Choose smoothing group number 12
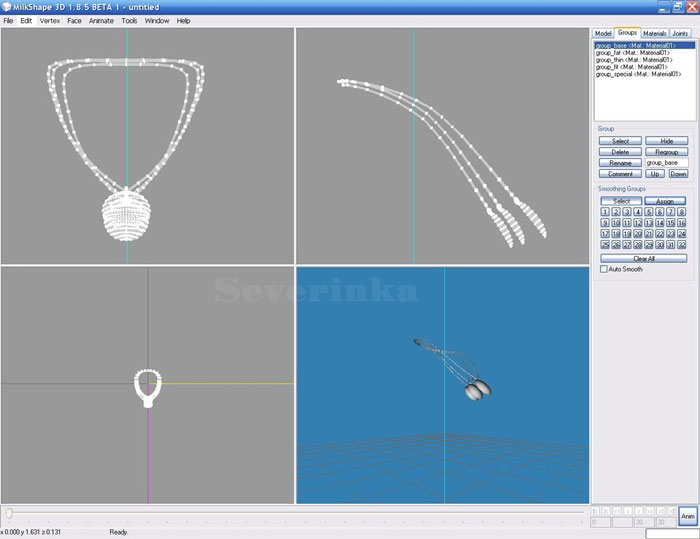Screen dimensions: 700x539 click(x=637, y=223)
